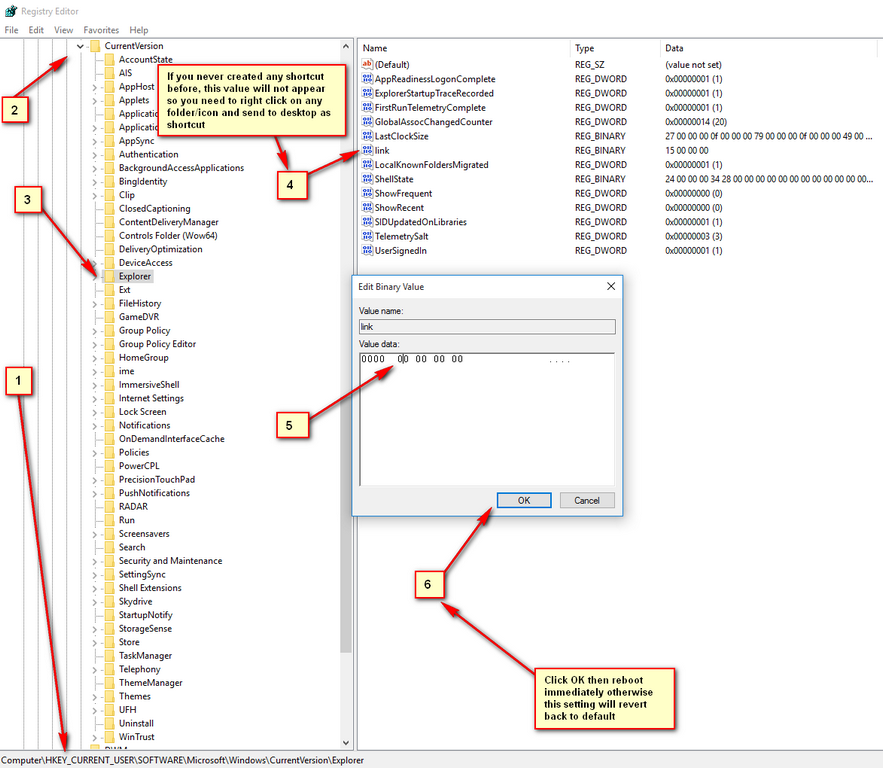Image resolution: width=883 pixels, height=768 pixels.
Task: Open the Favorites menu
Action: click(101, 30)
